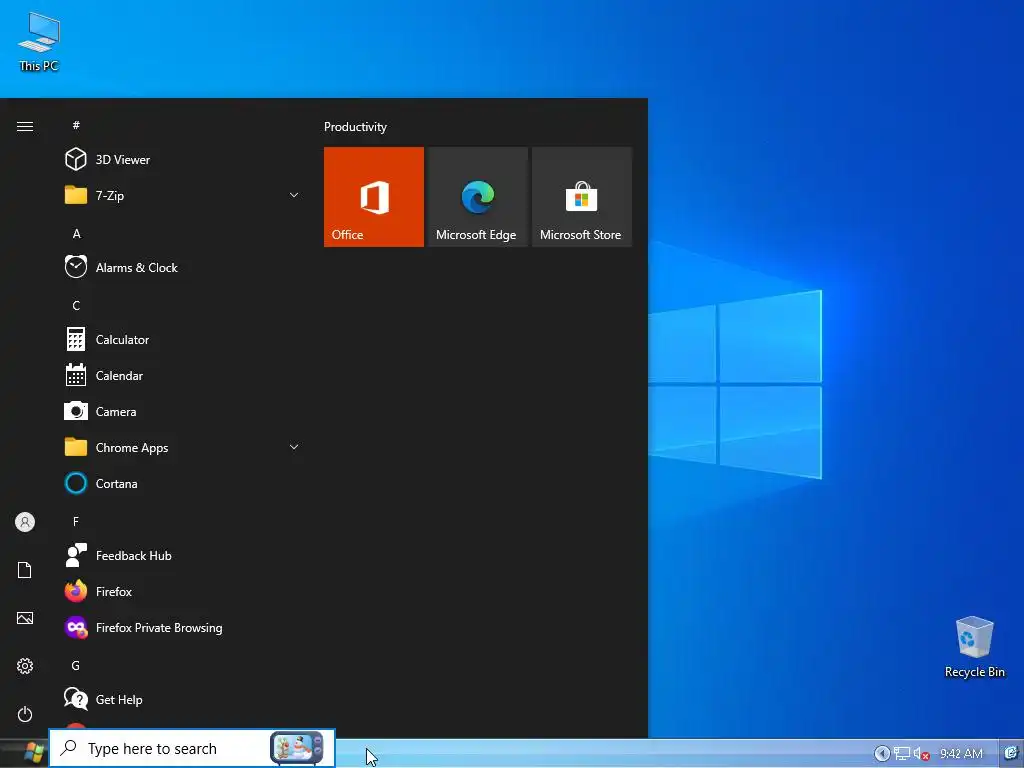
Task: Click the 'G' letter heading in app list
Action: point(76,665)
